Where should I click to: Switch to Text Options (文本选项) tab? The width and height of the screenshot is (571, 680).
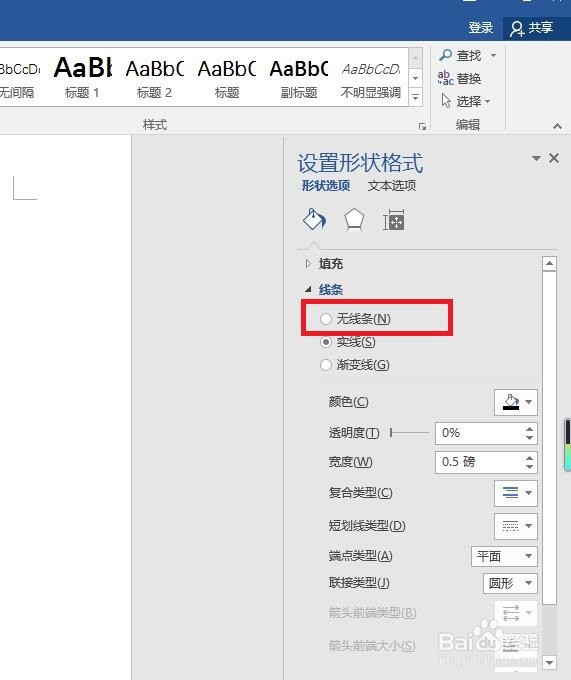click(392, 186)
